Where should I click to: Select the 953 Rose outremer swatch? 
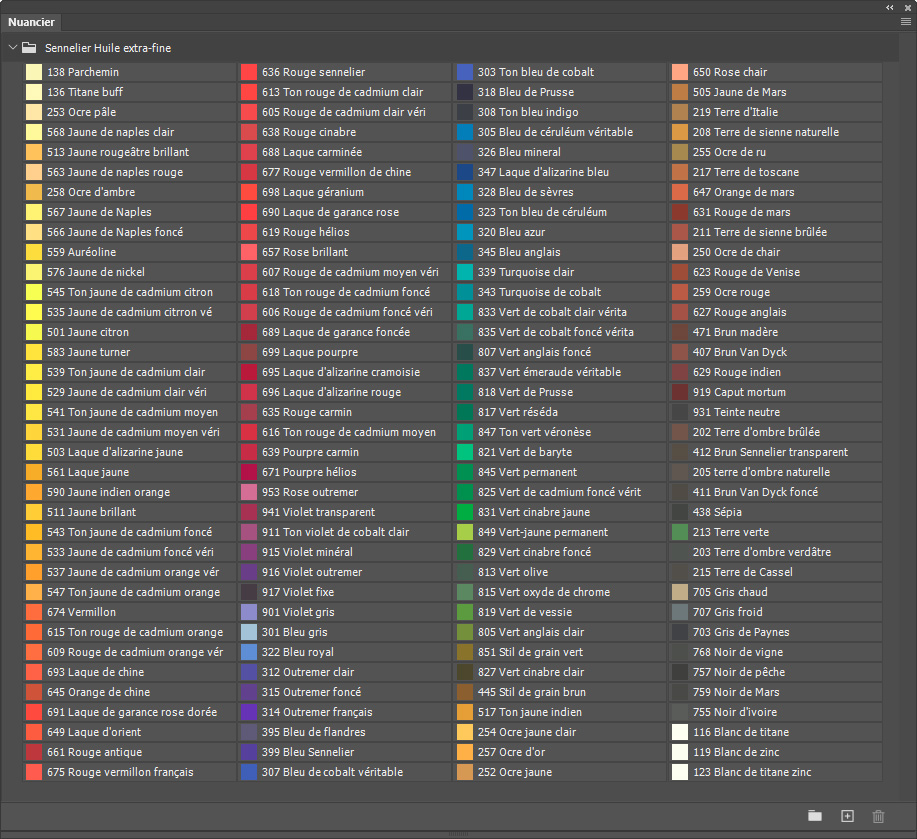click(249, 492)
